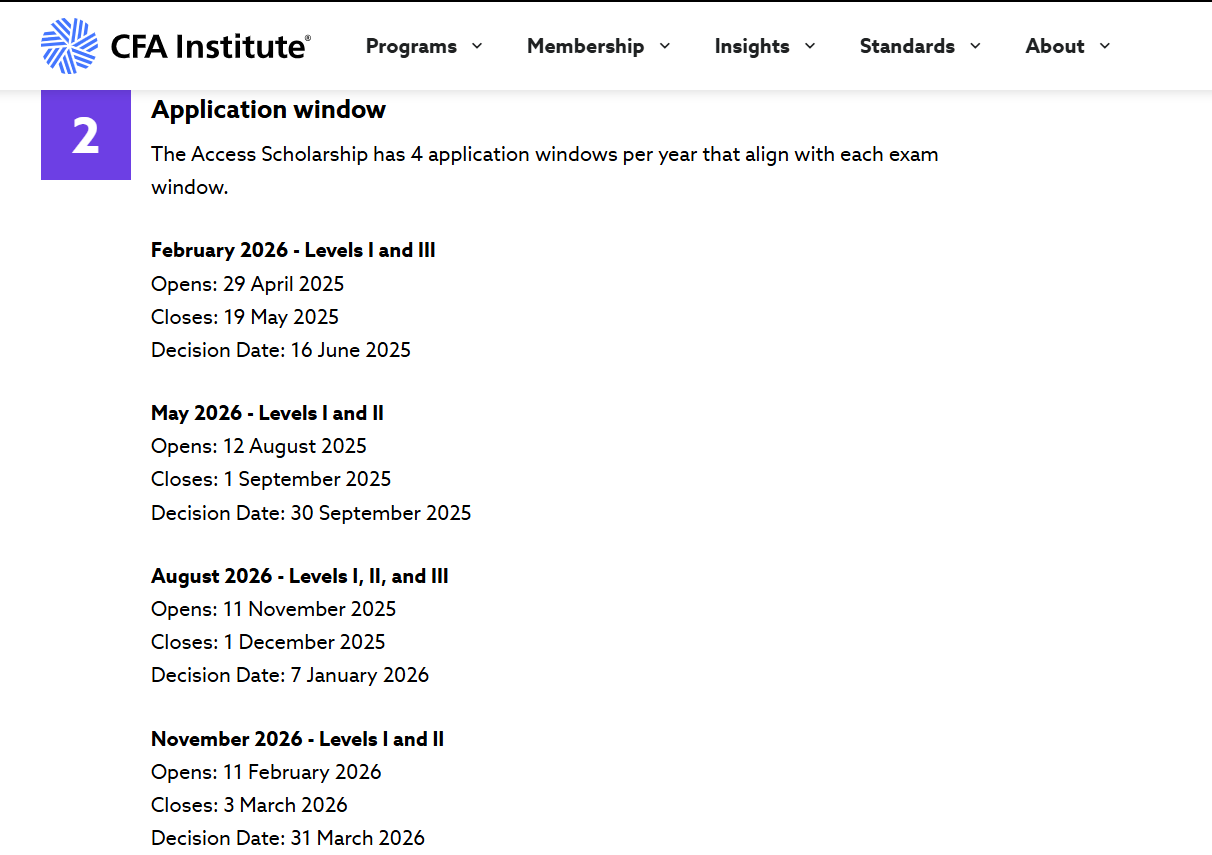This screenshot has width=1212, height=855.
Task: Click the Decision Date: 16 June 2025 line
Action: tap(280, 350)
